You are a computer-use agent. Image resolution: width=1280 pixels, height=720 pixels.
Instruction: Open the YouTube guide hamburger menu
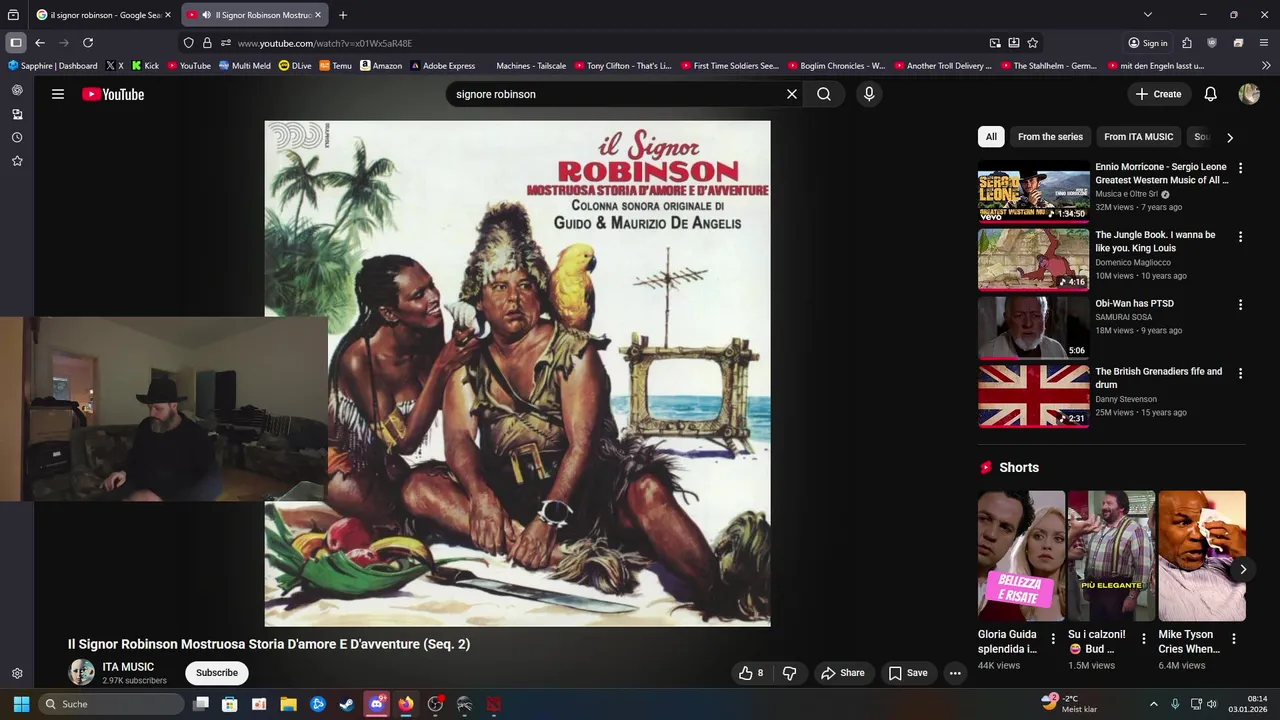(58, 94)
